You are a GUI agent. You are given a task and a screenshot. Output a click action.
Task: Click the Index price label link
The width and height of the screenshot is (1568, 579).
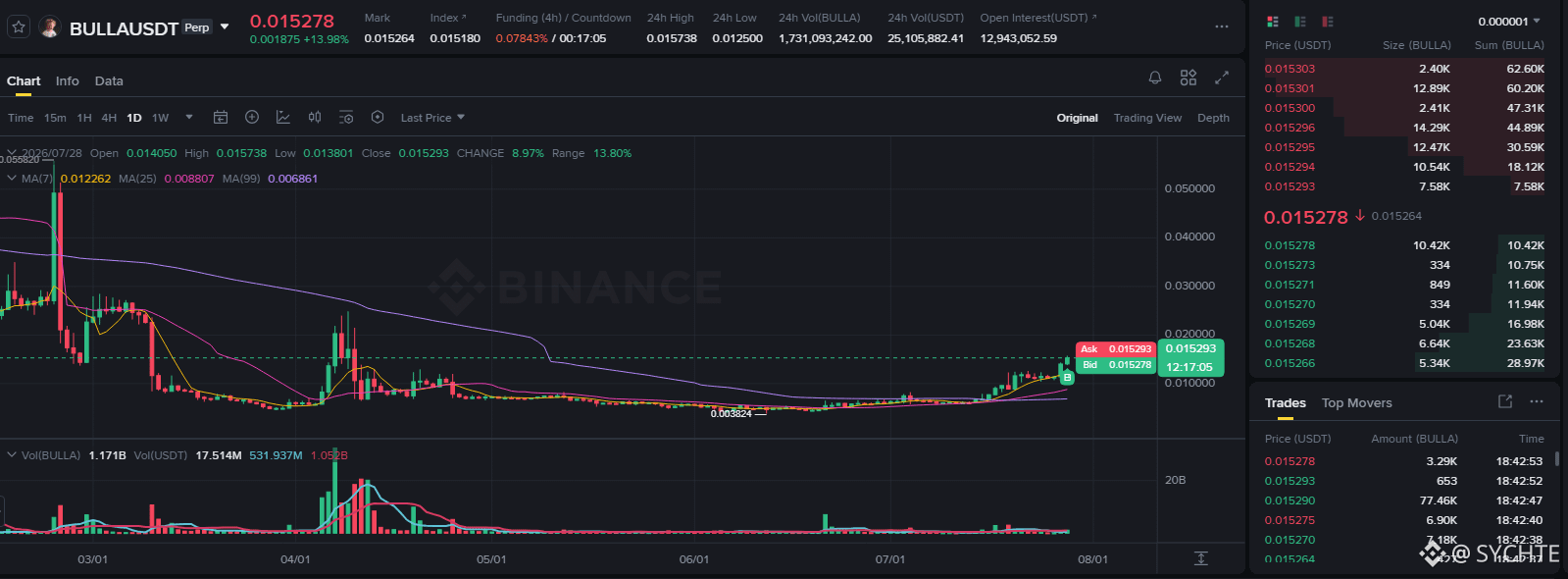(448, 18)
